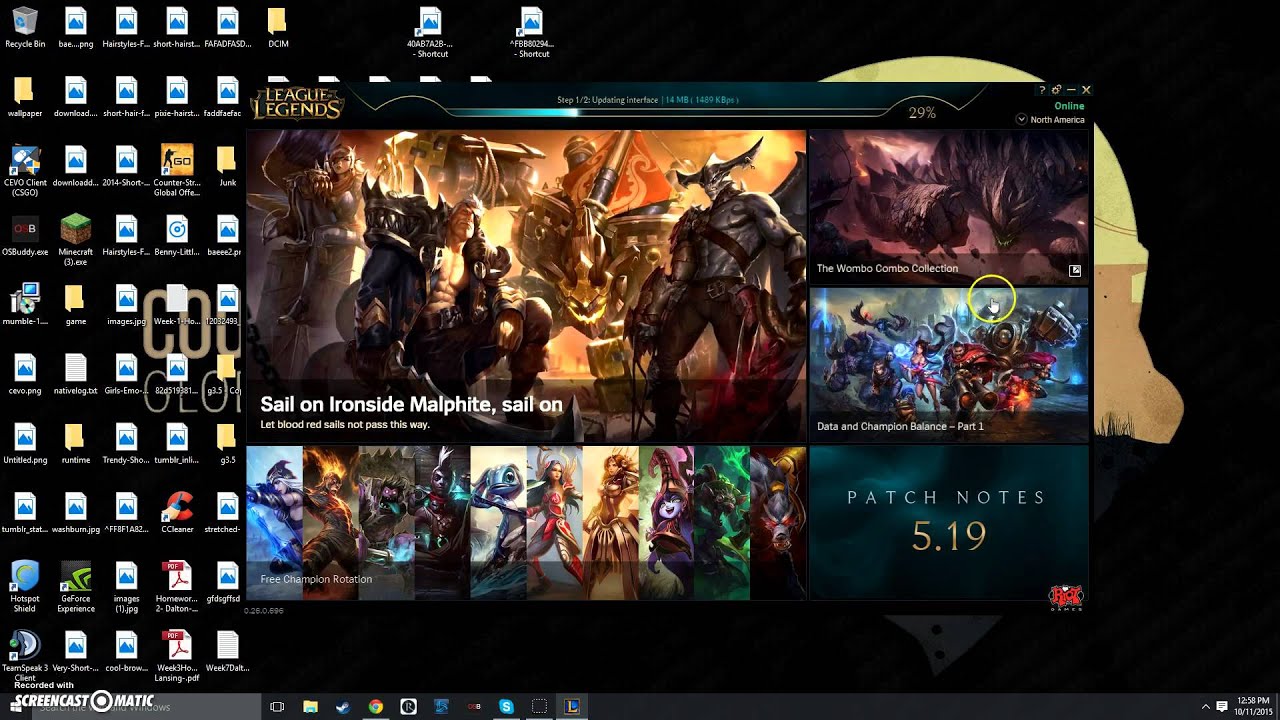Select the runtime folder icon

pyautogui.click(x=75, y=443)
